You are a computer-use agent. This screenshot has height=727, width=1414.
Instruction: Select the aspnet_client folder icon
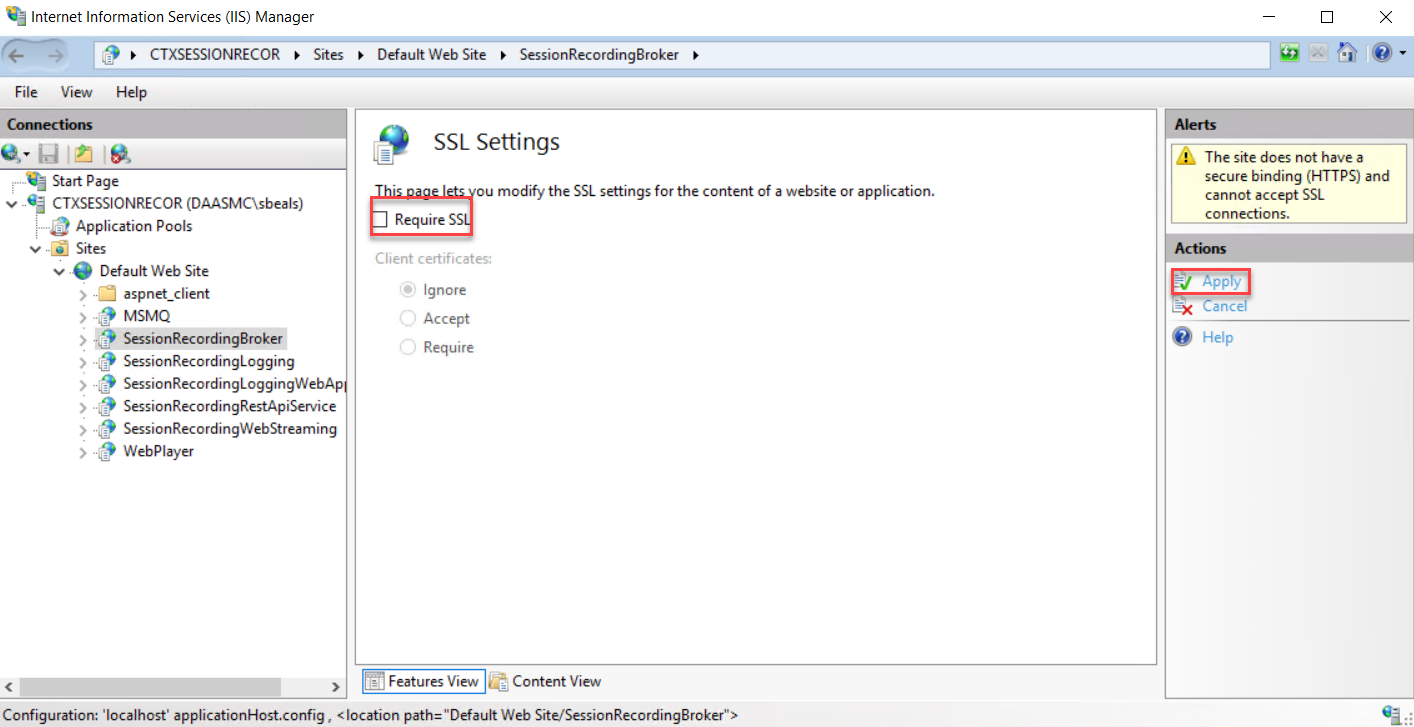(x=108, y=294)
